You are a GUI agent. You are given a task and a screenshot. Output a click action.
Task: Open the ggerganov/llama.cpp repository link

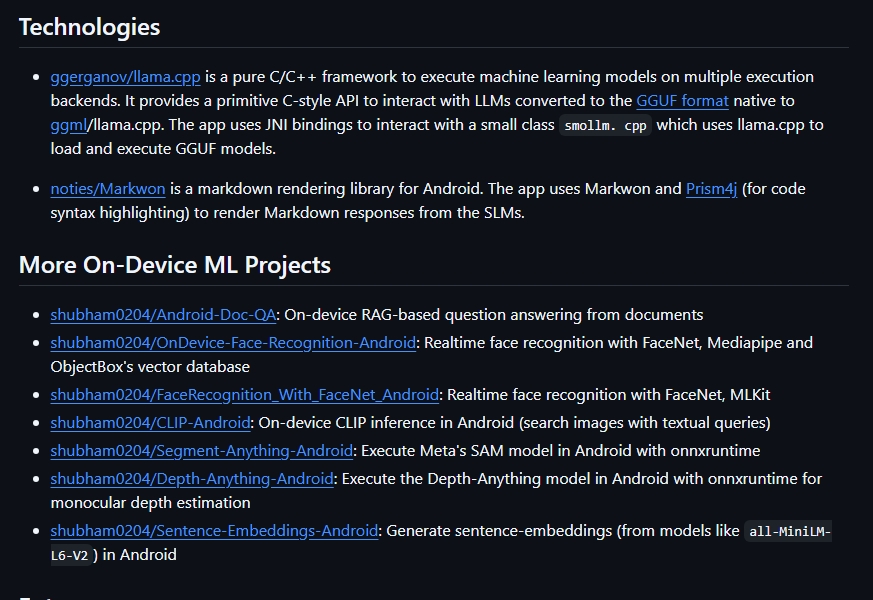(125, 77)
